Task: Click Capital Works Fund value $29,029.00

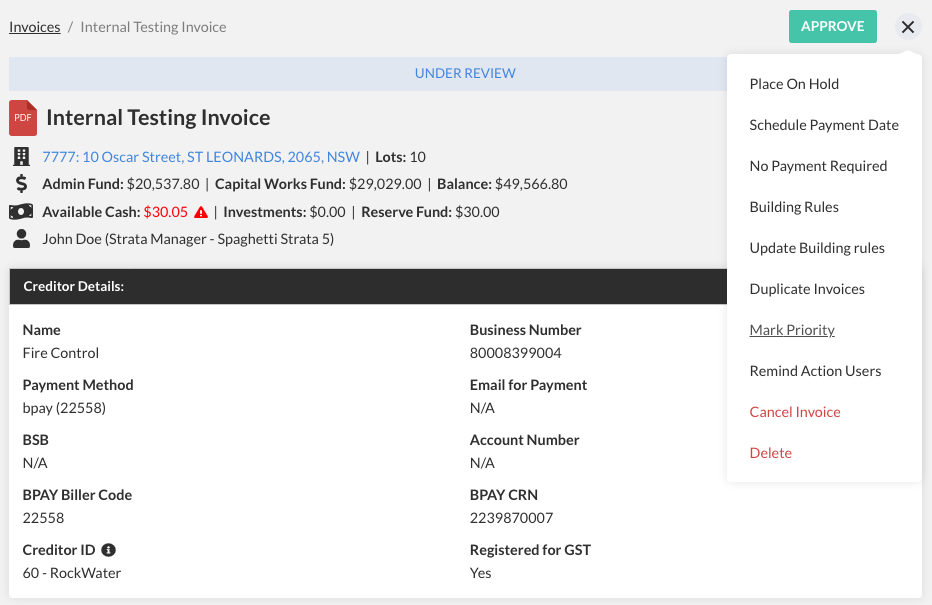Action: [x=385, y=184]
